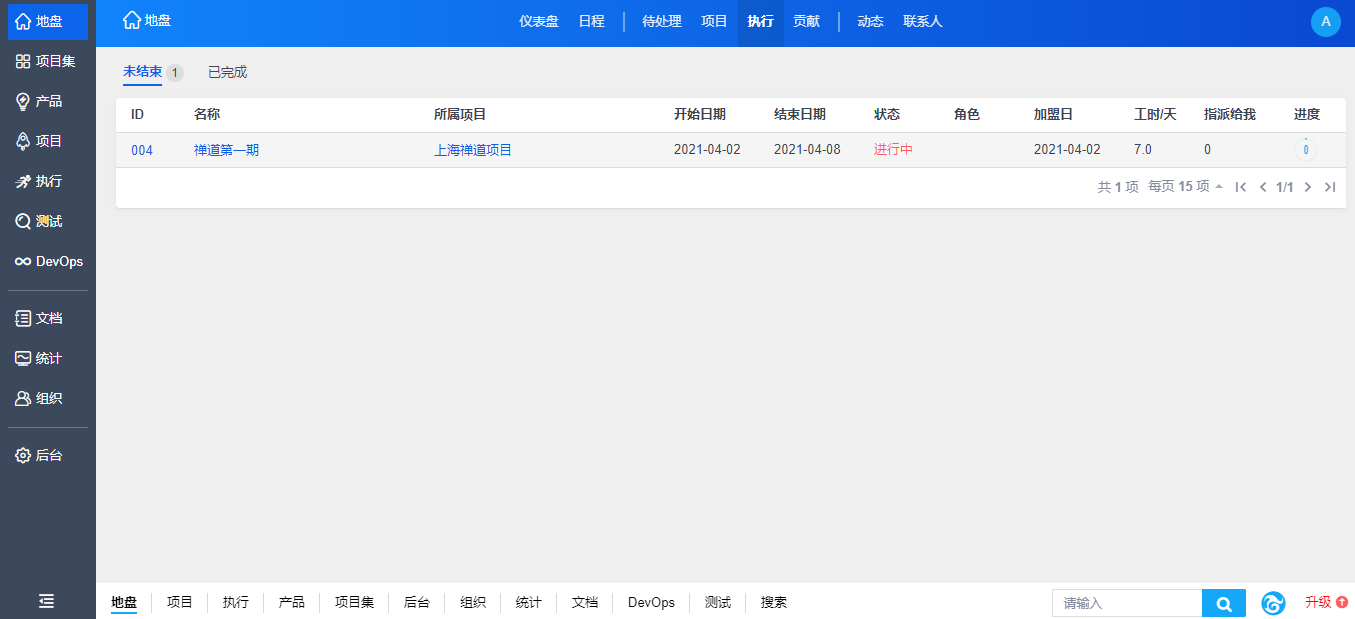The height and width of the screenshot is (619, 1355).
Task: Open the 禅道第一期 execution link
Action: (x=226, y=150)
